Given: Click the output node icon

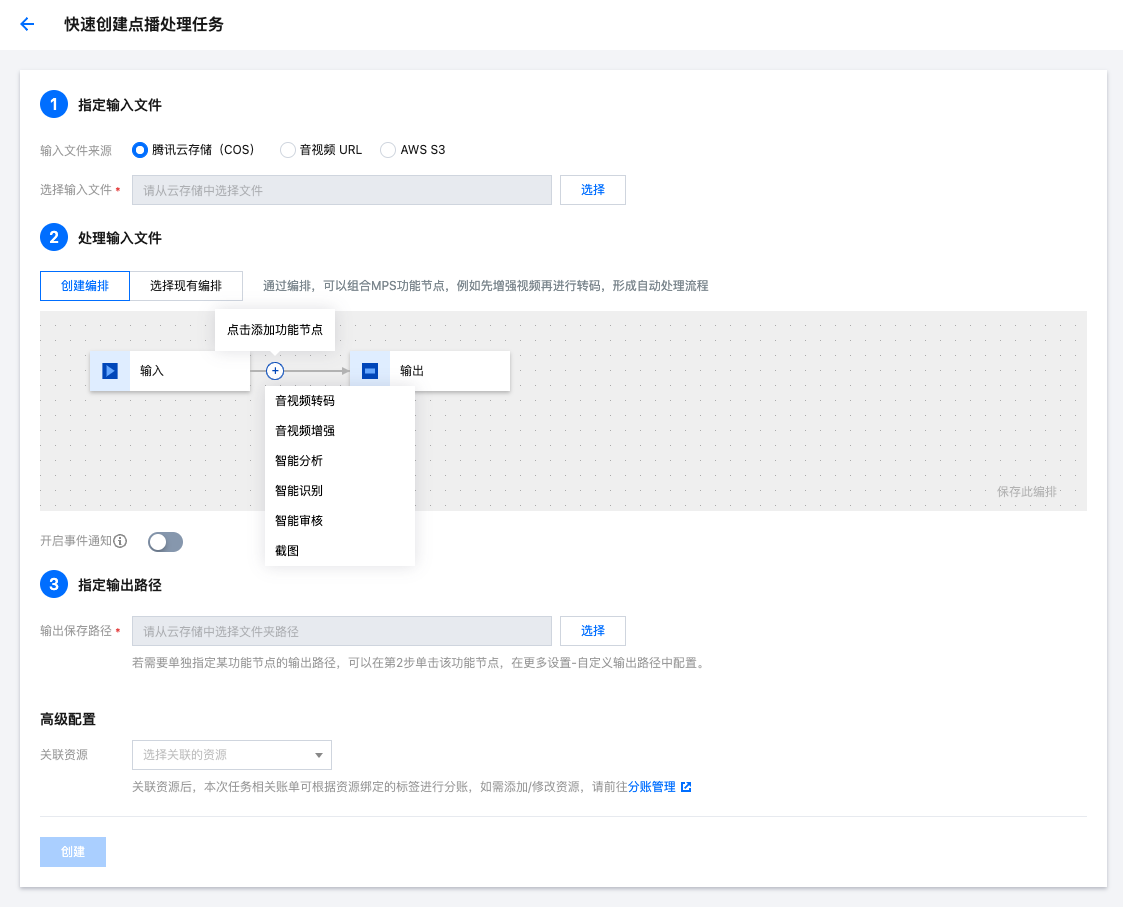Looking at the screenshot, I should pos(370,371).
